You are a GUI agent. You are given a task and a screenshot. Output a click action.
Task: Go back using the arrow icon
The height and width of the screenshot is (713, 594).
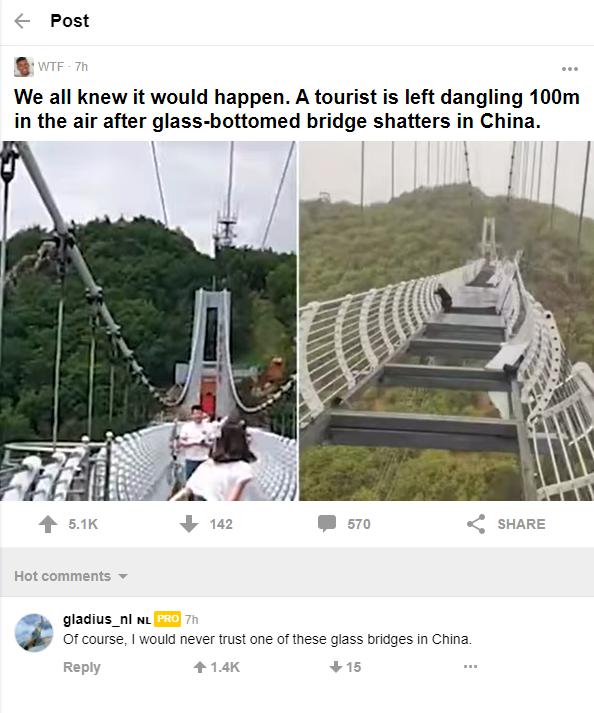tap(22, 21)
